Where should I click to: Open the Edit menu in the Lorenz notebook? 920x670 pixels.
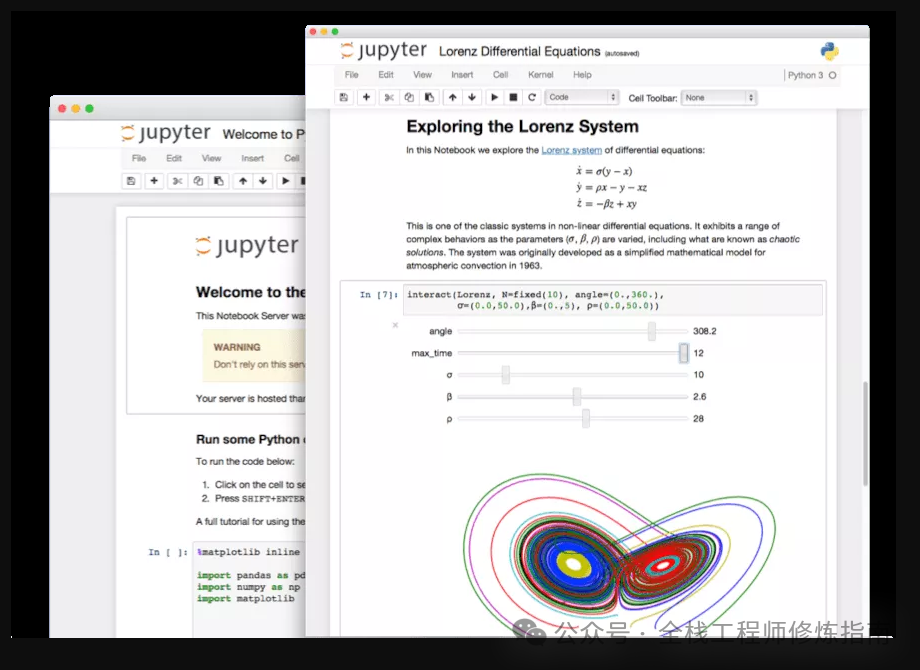(x=385, y=75)
